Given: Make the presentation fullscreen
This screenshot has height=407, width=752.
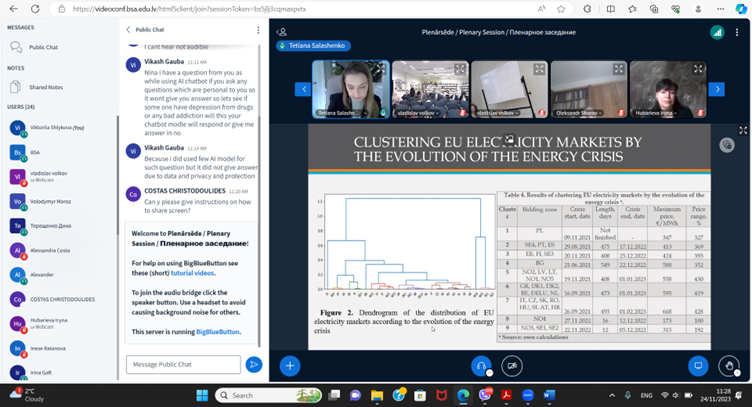Looking at the screenshot, I should click(742, 130).
